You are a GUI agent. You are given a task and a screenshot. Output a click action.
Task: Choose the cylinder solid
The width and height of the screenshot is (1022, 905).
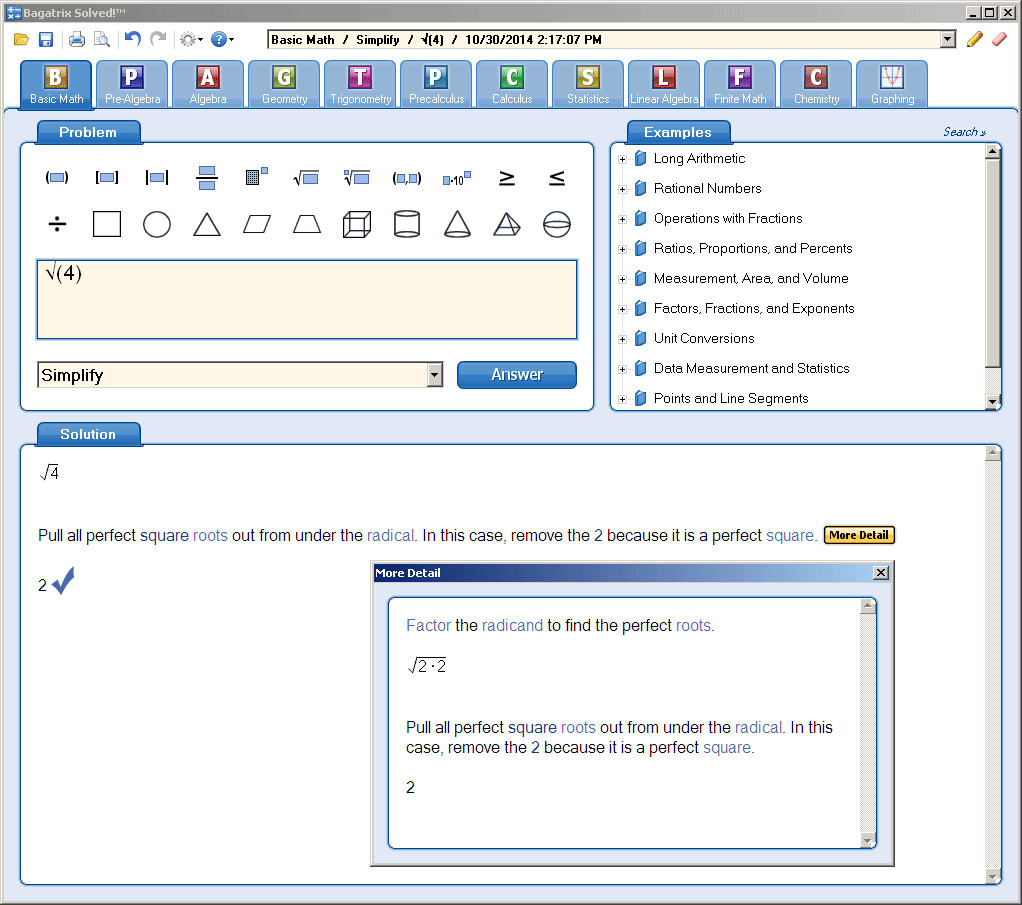[x=407, y=224]
